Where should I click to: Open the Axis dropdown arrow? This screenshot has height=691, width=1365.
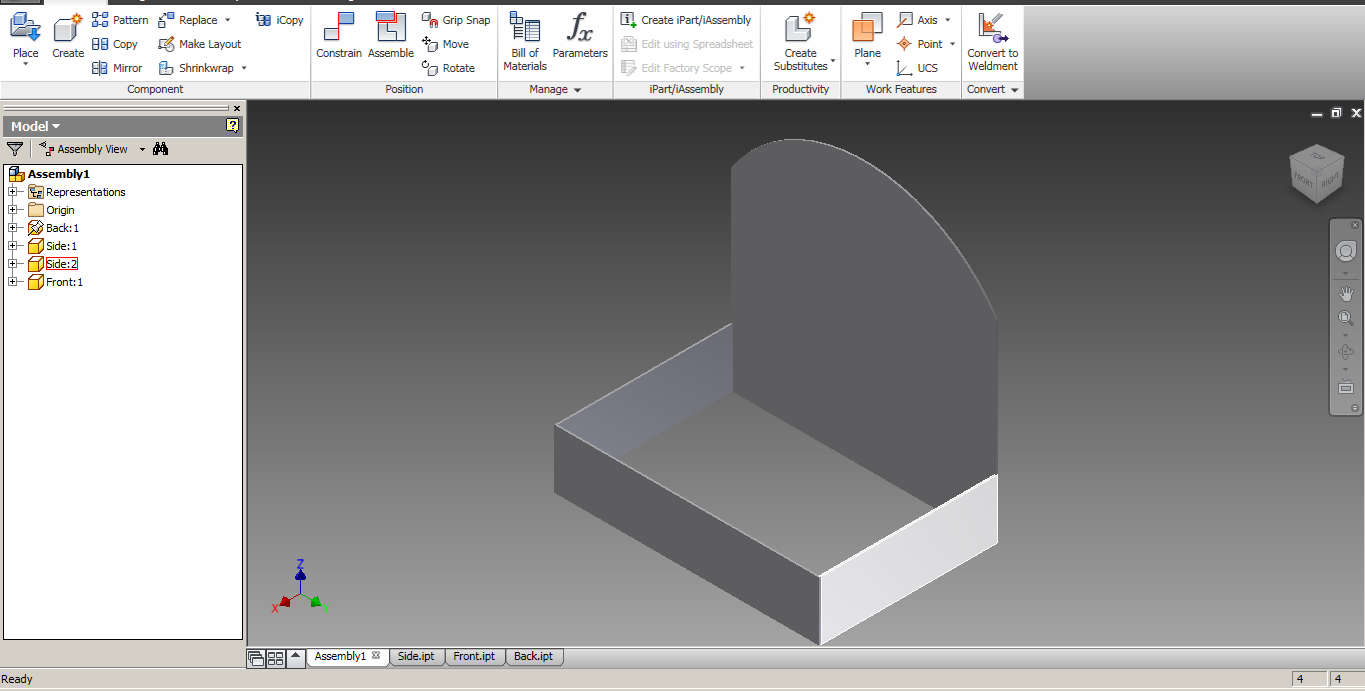click(x=948, y=20)
